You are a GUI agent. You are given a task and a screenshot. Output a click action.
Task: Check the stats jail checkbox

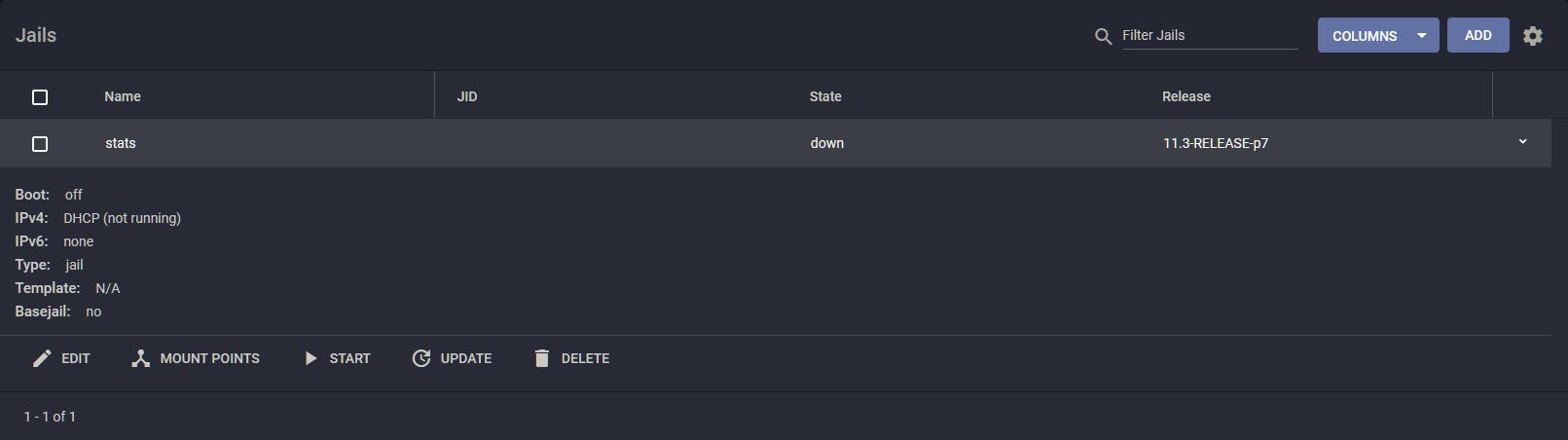click(x=40, y=144)
